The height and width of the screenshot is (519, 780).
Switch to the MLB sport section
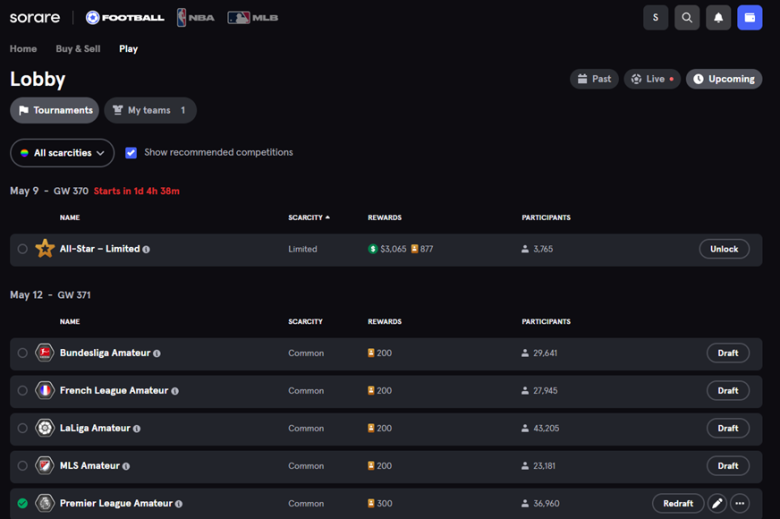tap(253, 18)
